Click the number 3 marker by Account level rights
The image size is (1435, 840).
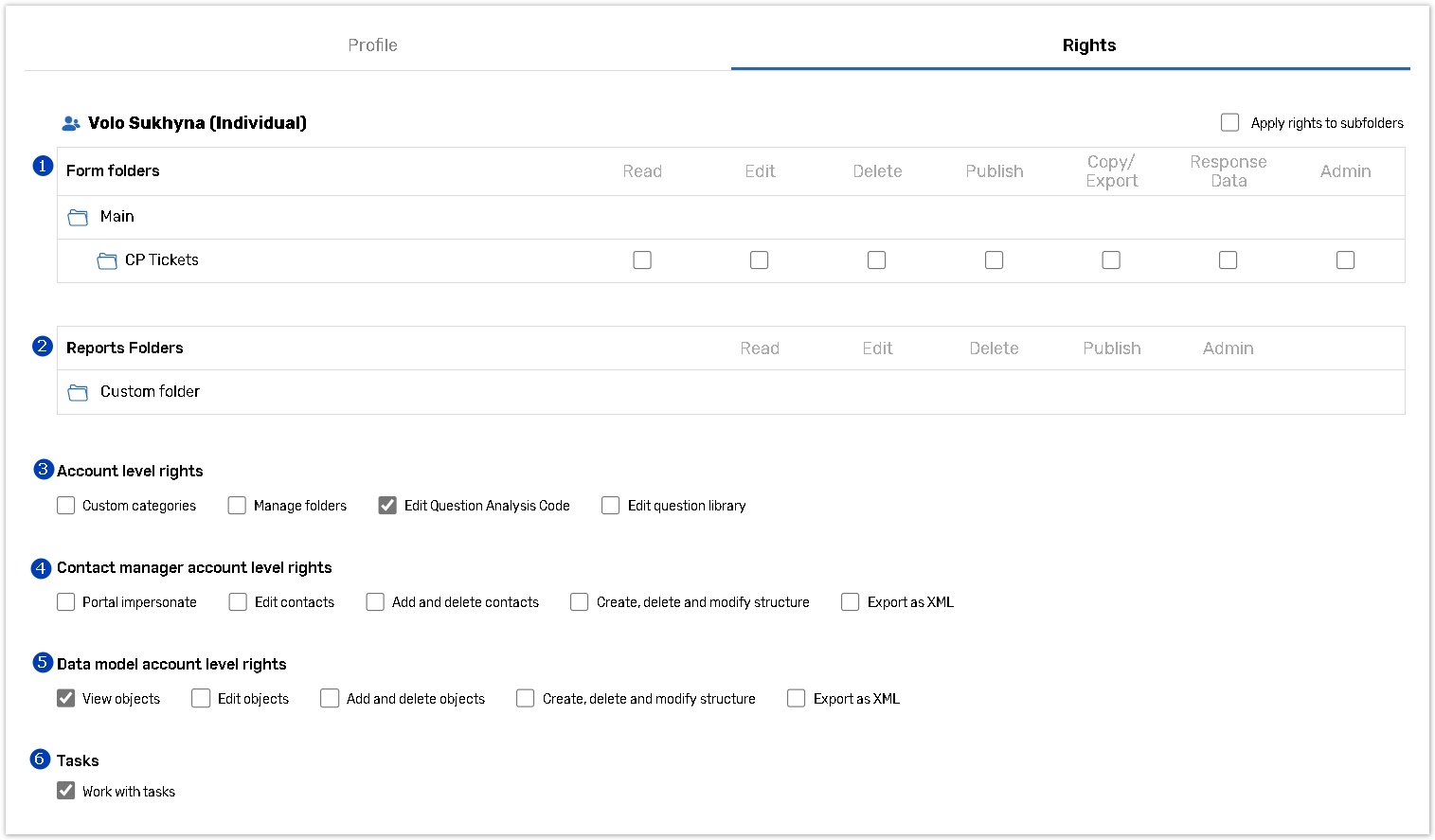tap(43, 469)
